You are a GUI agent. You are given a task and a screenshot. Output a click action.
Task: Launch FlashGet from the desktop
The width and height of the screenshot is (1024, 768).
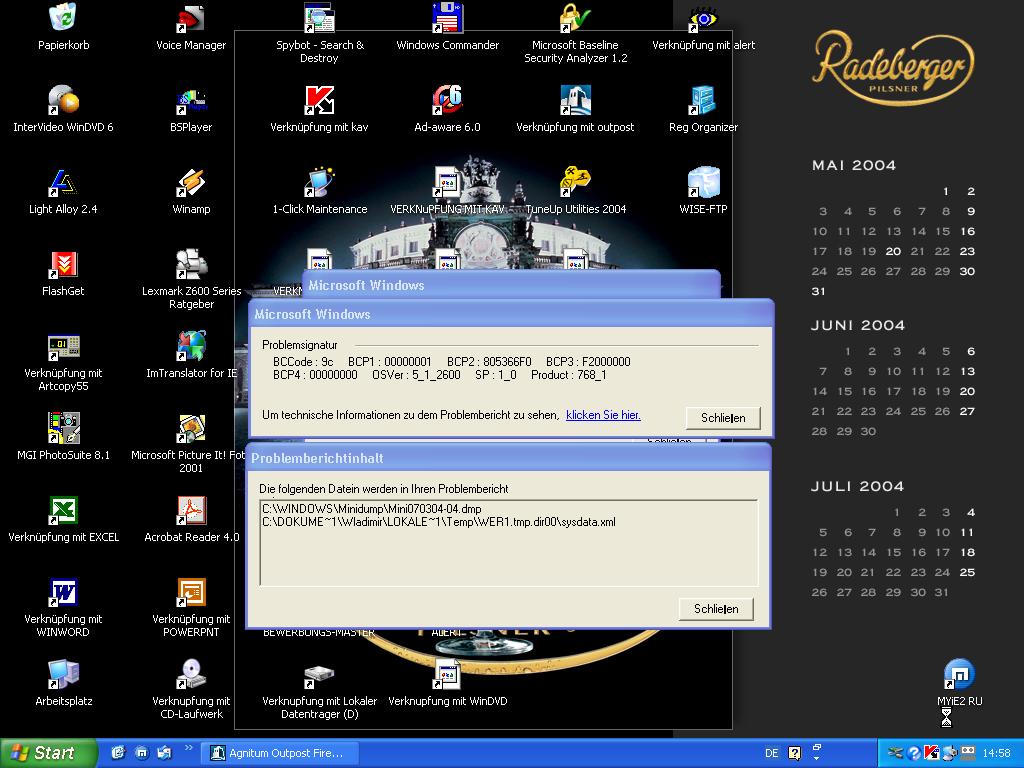click(x=63, y=273)
